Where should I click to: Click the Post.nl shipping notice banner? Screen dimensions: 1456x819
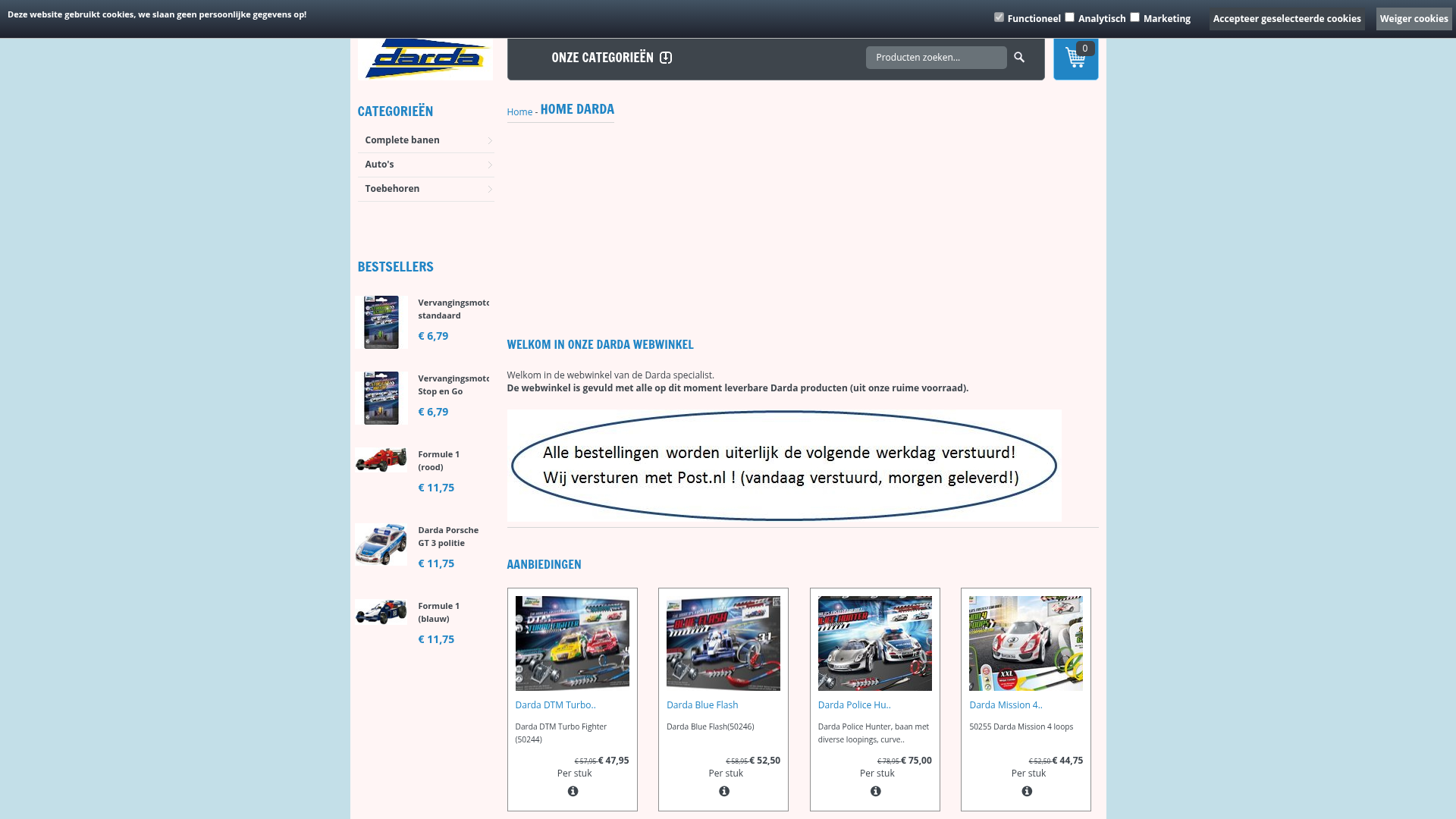coord(784,466)
